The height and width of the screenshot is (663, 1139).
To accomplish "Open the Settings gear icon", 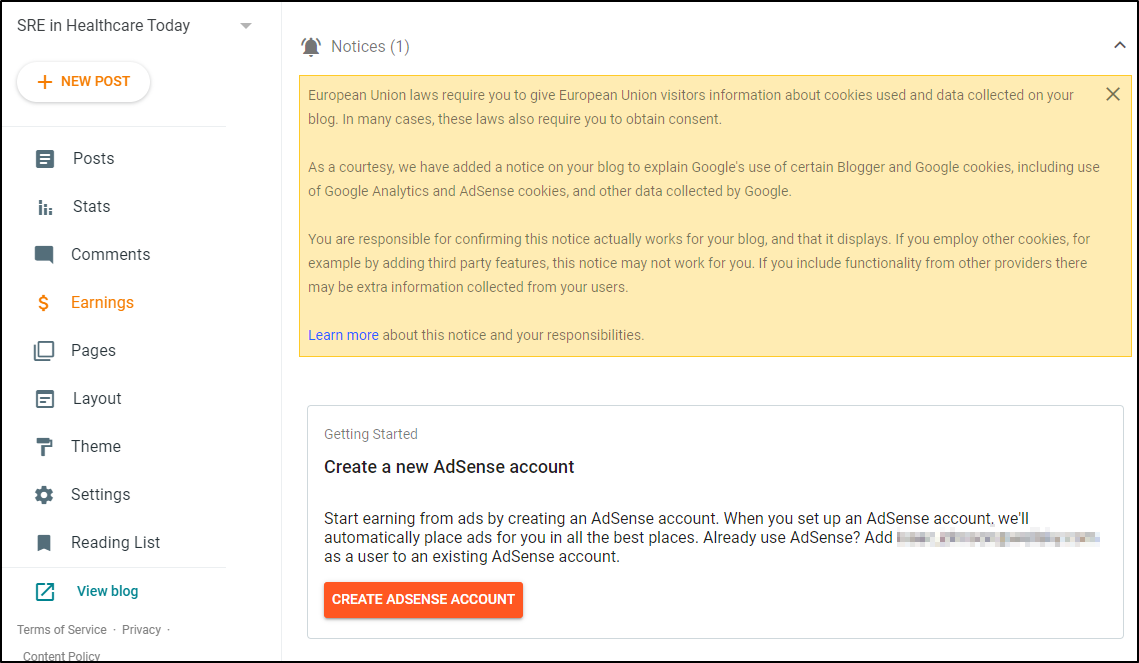I will pos(44,495).
